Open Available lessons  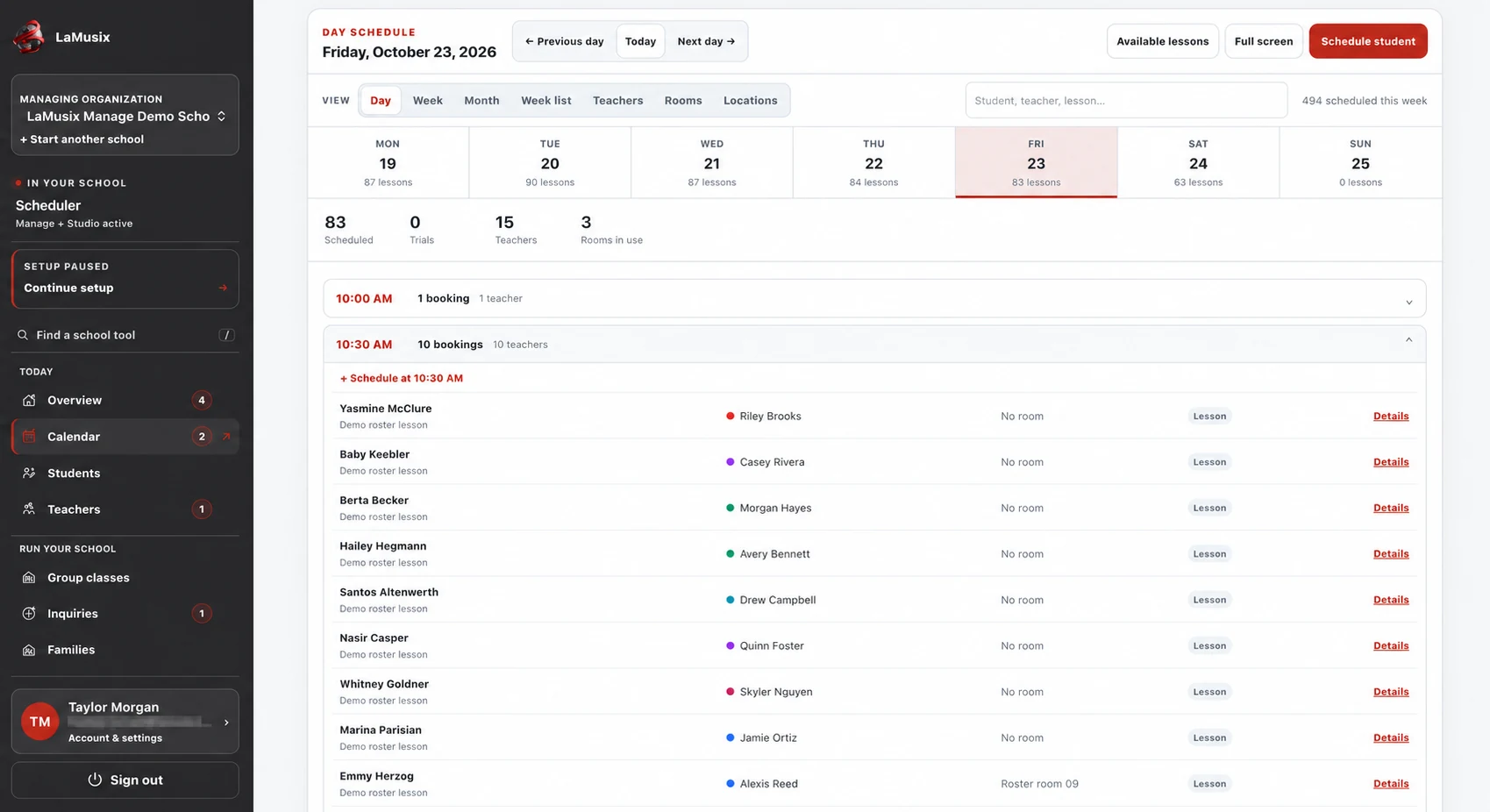tap(1162, 41)
